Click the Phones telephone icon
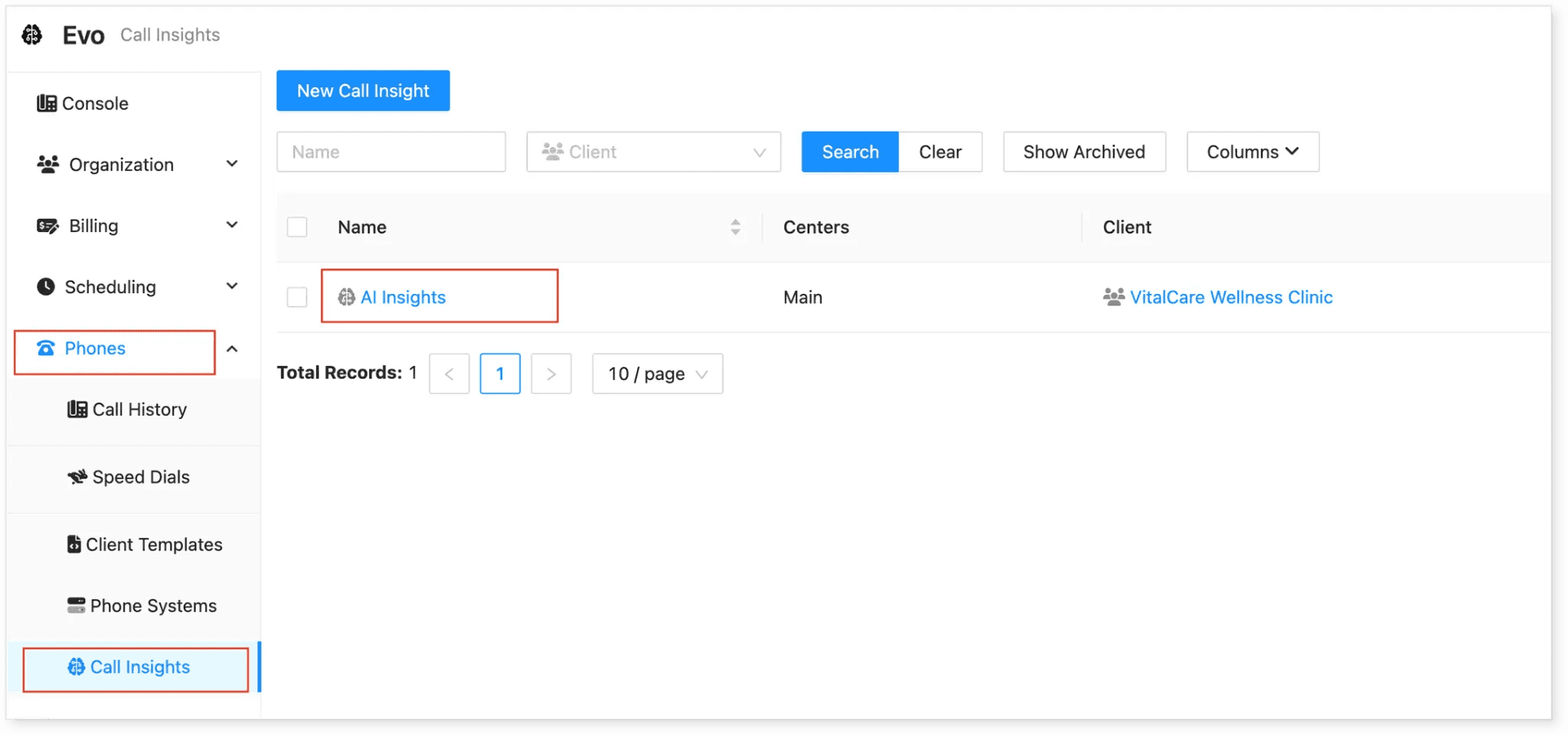Image resolution: width=1568 pixels, height=735 pixels. (x=47, y=349)
